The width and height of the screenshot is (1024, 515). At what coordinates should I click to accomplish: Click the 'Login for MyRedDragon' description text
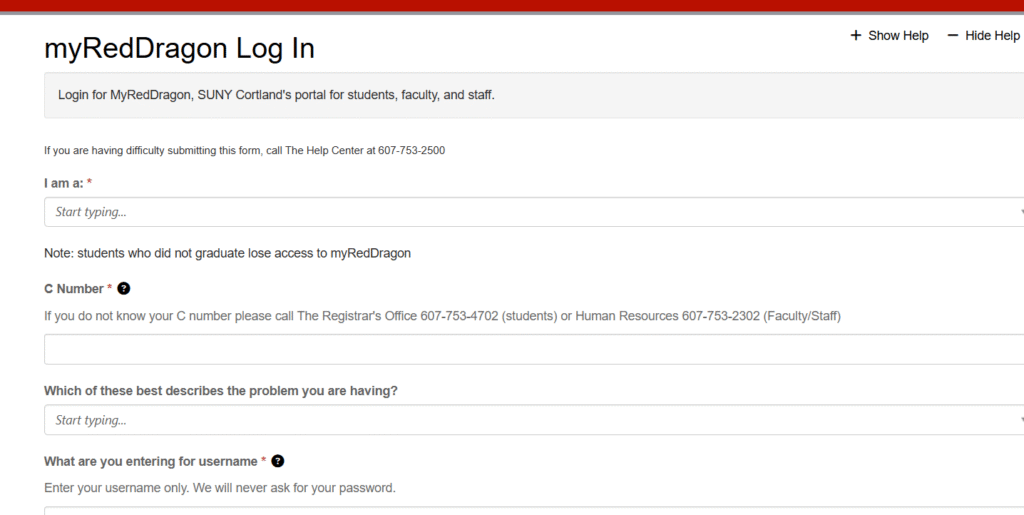point(276,95)
